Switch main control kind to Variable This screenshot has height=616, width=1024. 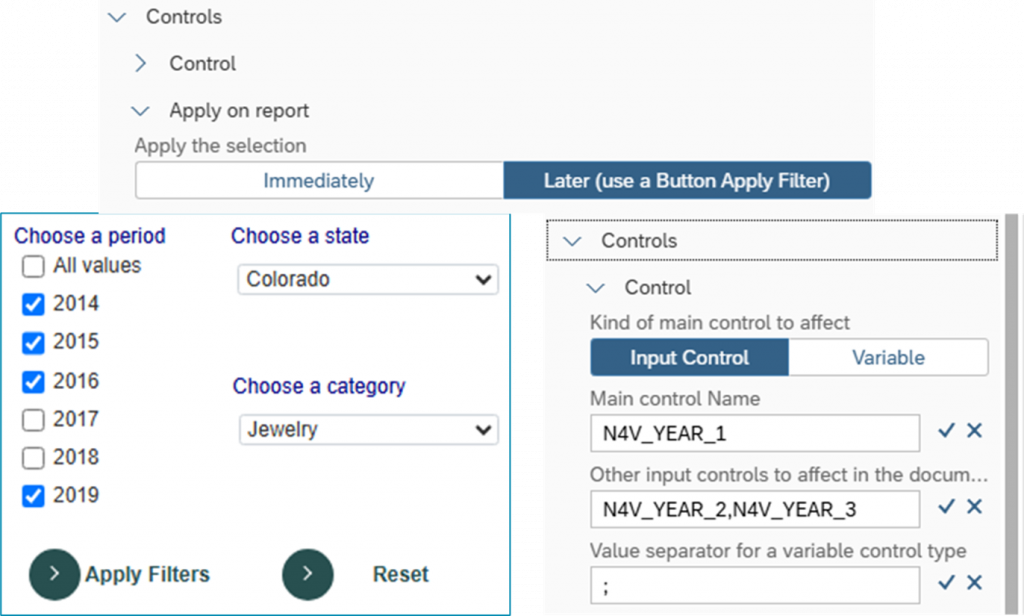888,358
